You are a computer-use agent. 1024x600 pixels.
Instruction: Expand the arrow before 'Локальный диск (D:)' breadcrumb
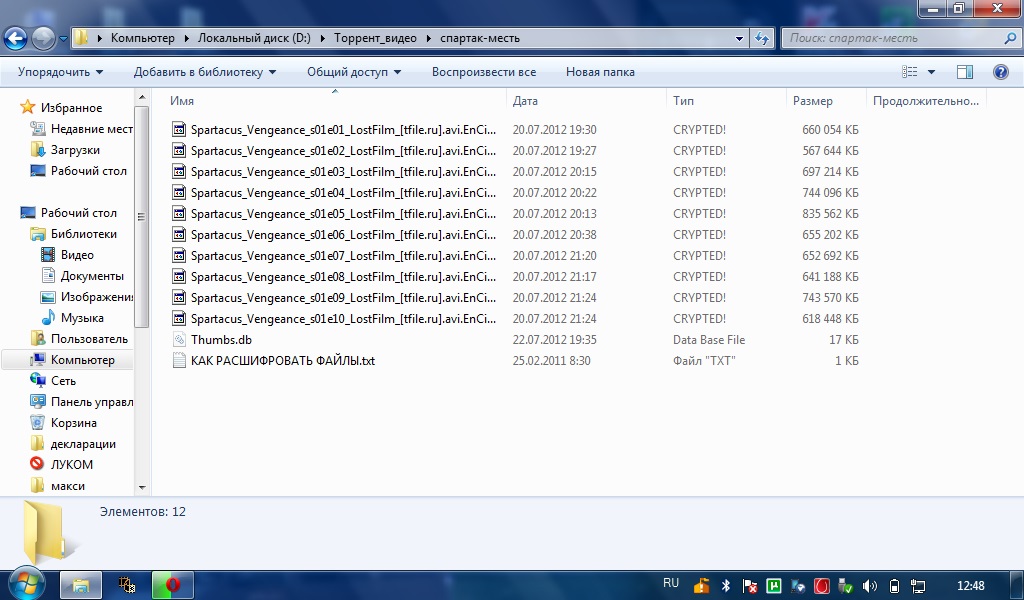pos(186,39)
